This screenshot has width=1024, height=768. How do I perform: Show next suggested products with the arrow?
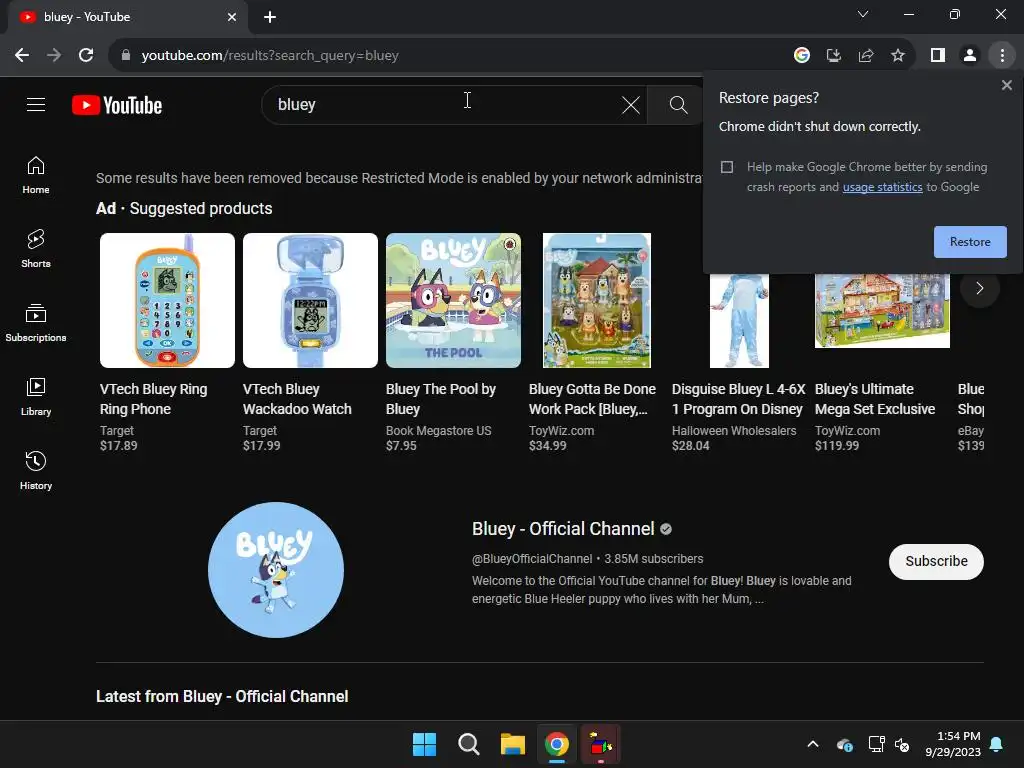pyautogui.click(x=980, y=288)
